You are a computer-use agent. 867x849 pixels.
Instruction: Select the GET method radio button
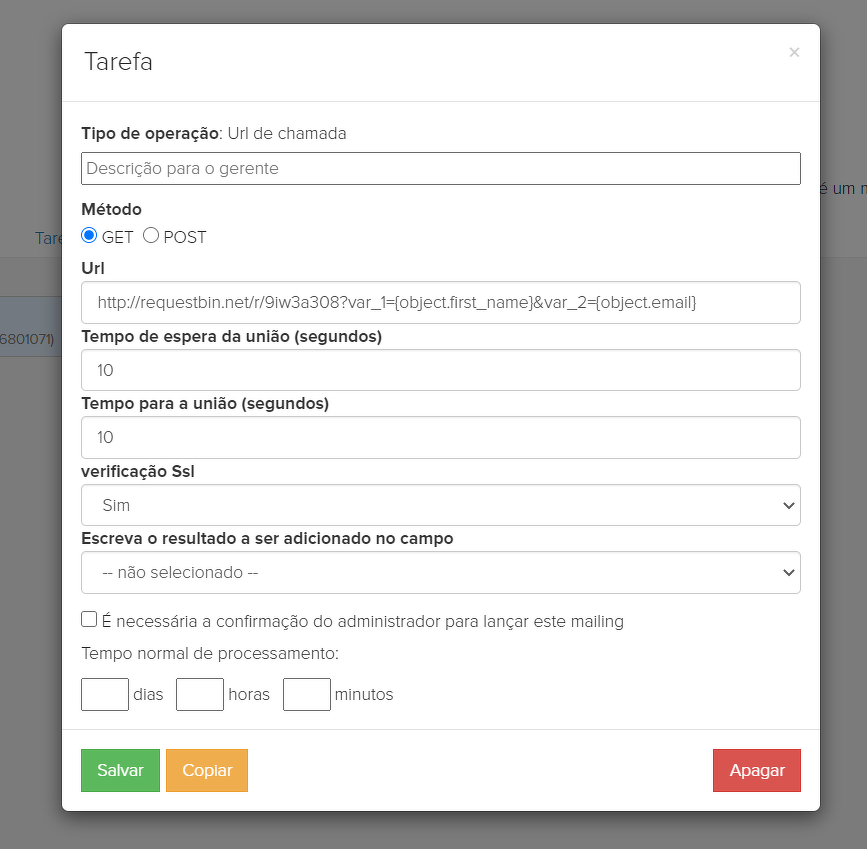(x=89, y=236)
